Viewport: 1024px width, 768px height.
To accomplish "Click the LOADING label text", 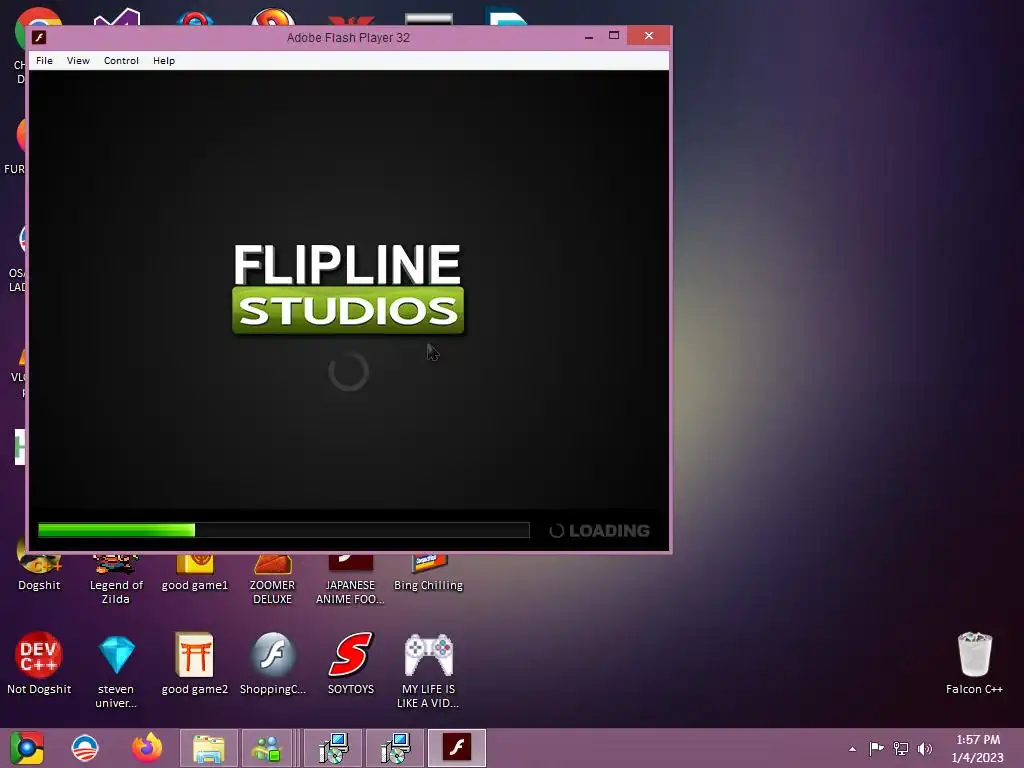I will point(609,531).
